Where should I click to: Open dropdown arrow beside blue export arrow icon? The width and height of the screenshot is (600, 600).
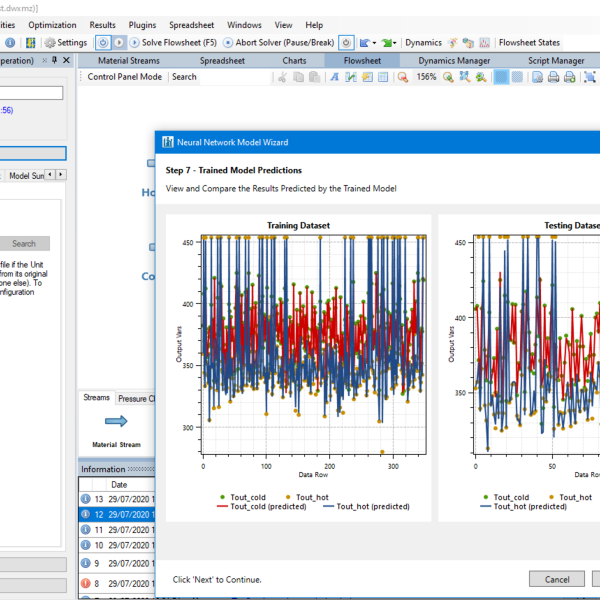point(374,43)
